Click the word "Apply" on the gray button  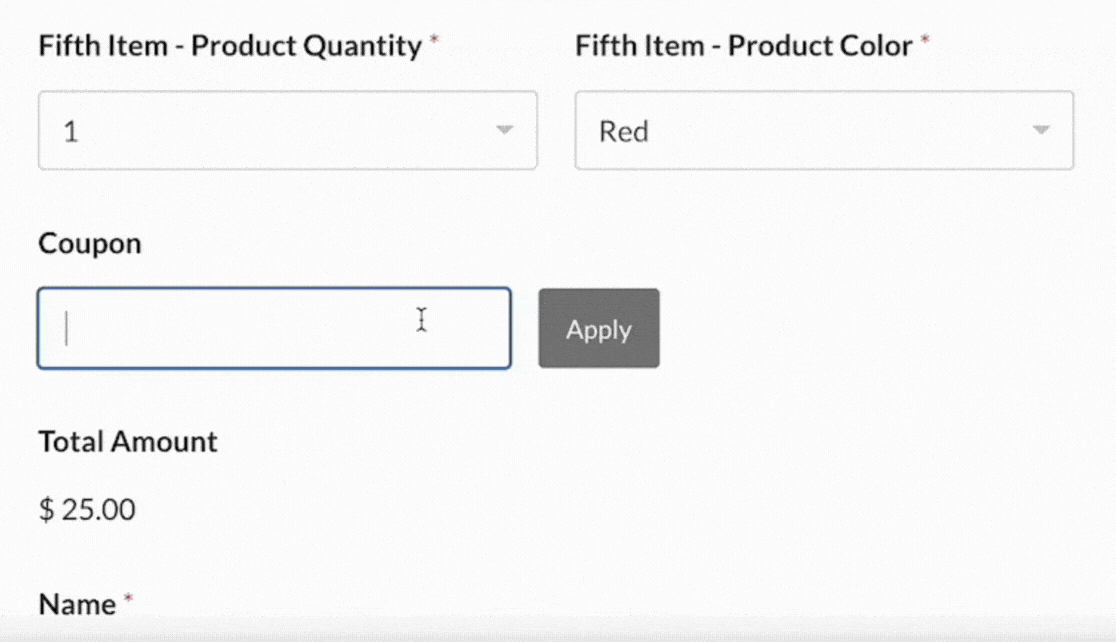tap(598, 330)
